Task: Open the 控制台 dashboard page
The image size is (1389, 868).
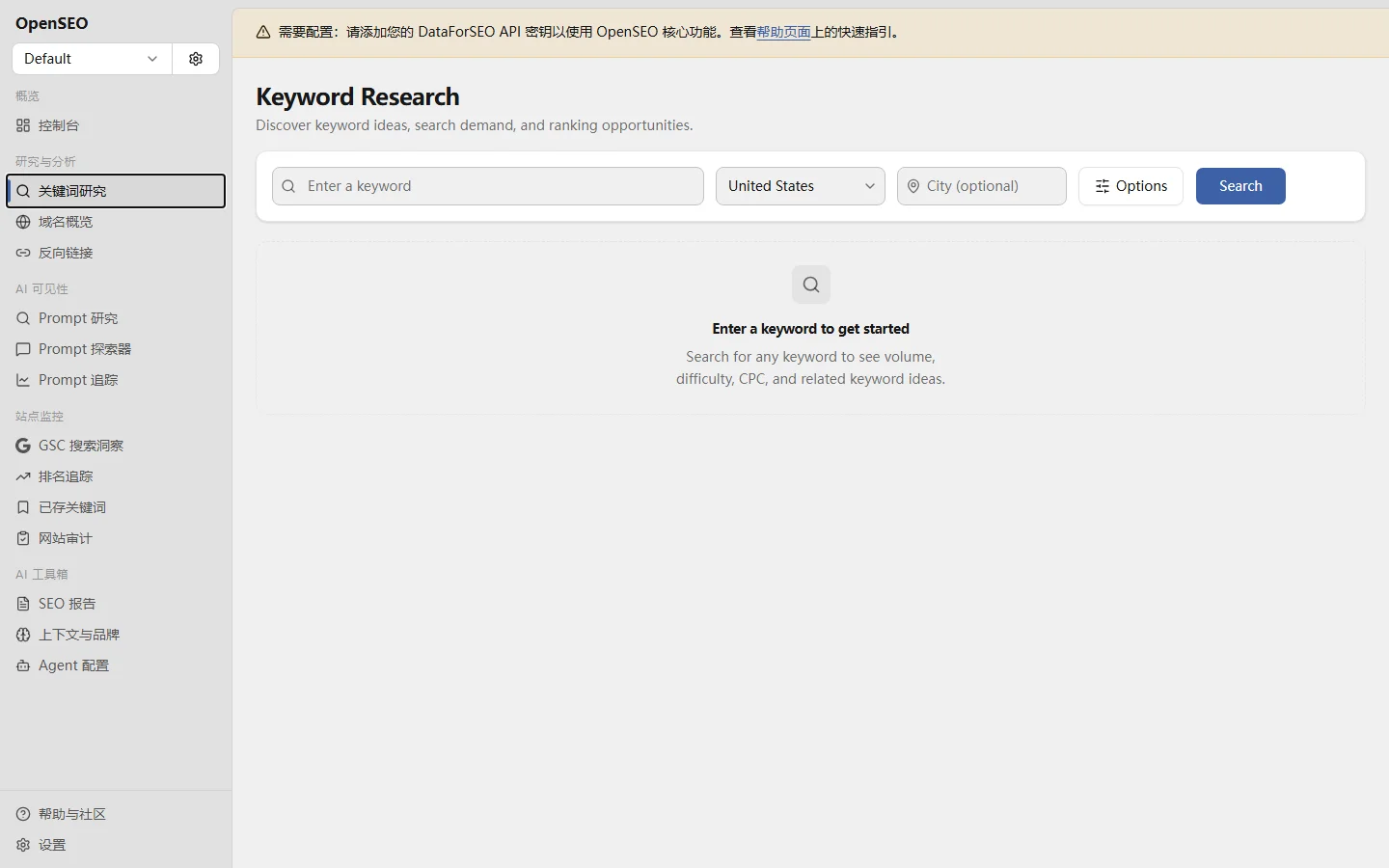Action: coord(116,125)
